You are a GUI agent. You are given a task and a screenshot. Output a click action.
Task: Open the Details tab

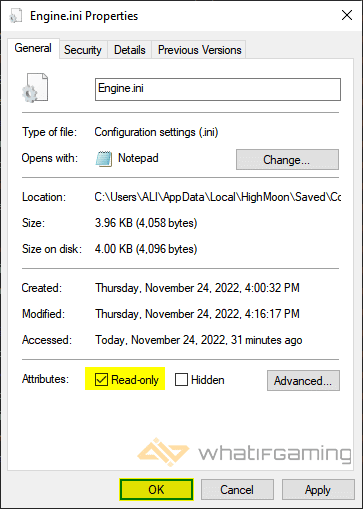click(x=130, y=50)
